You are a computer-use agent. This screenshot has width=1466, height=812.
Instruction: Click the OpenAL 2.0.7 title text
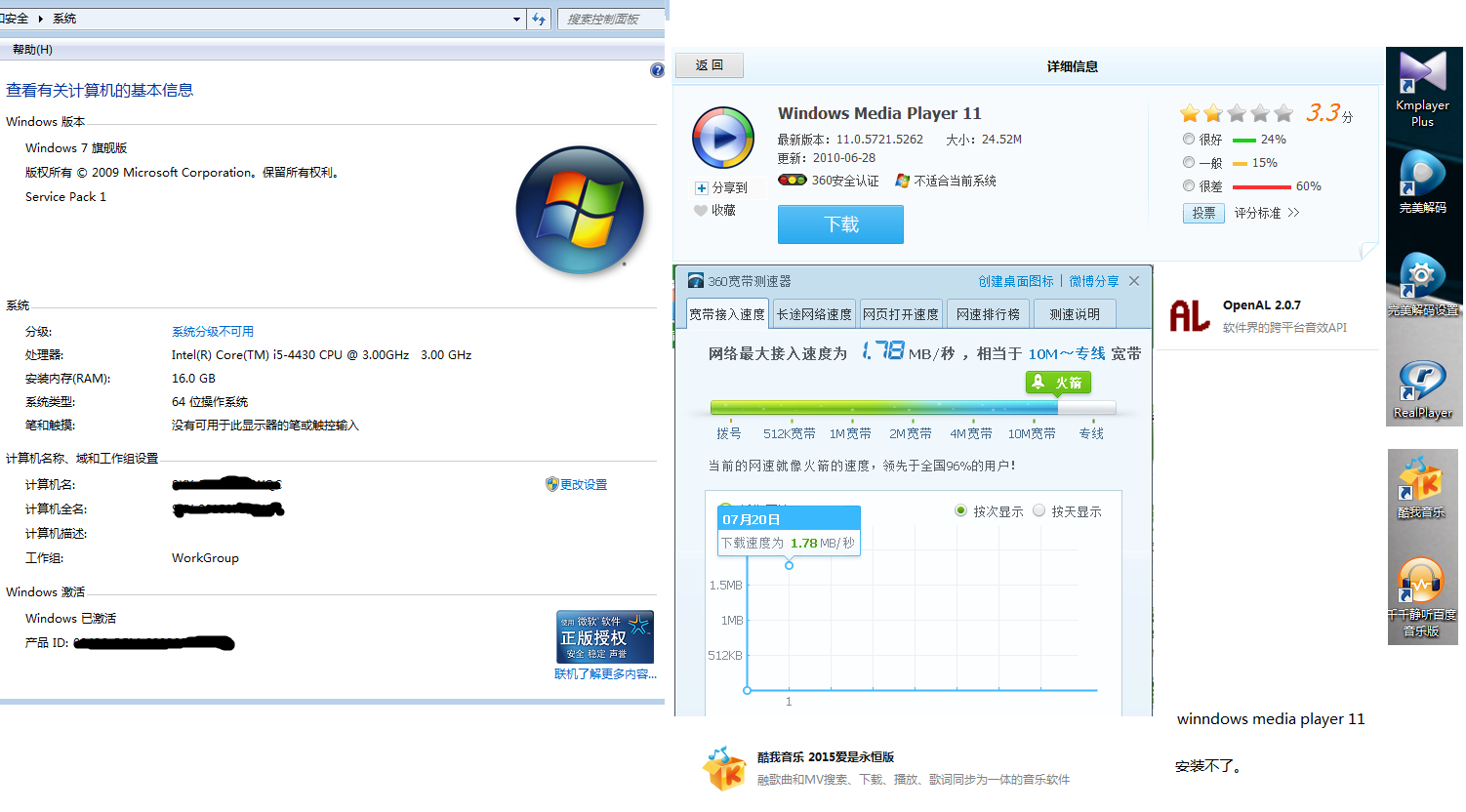click(x=1261, y=305)
